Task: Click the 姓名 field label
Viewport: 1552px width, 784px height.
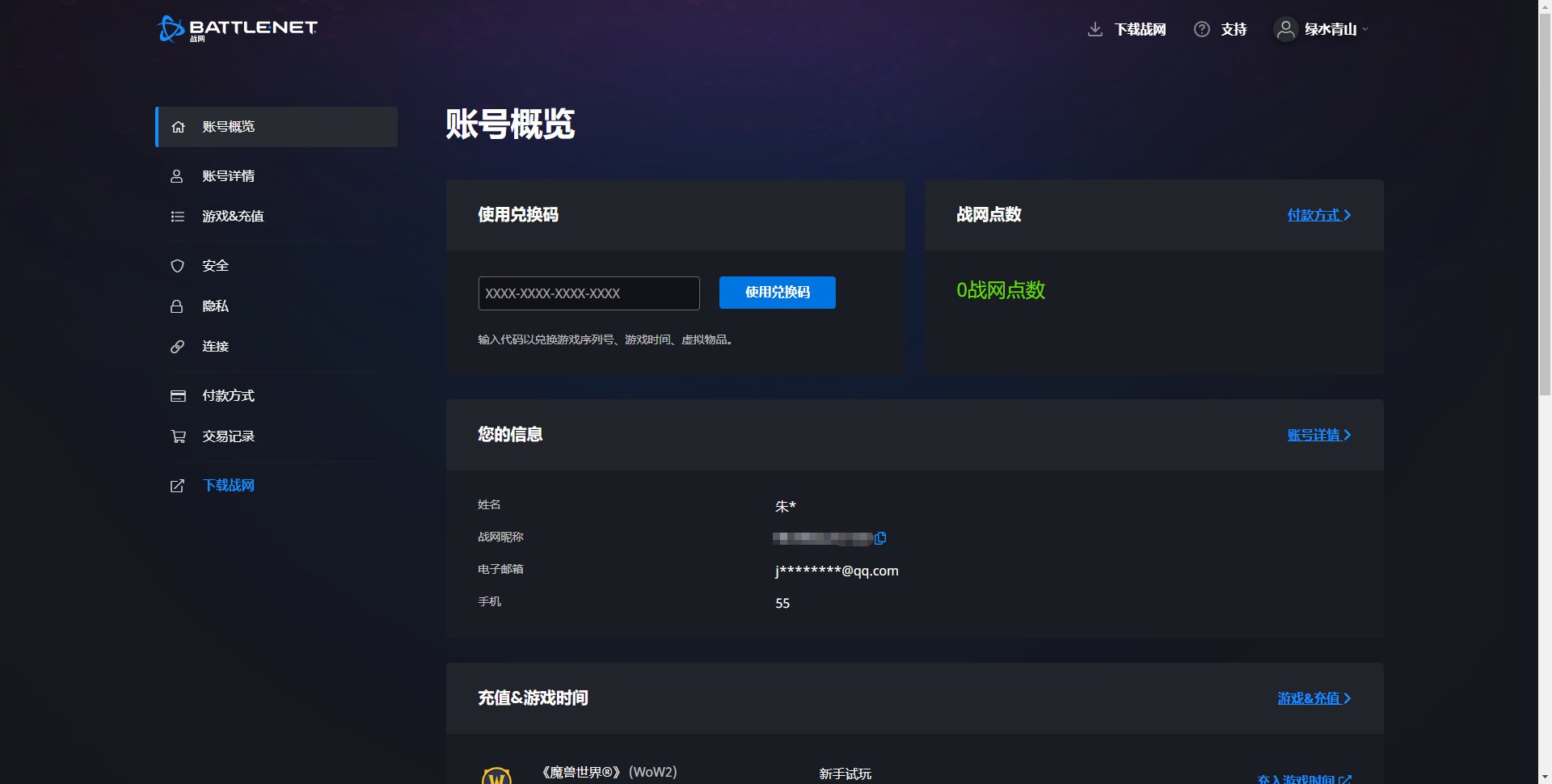Action: 489,504
